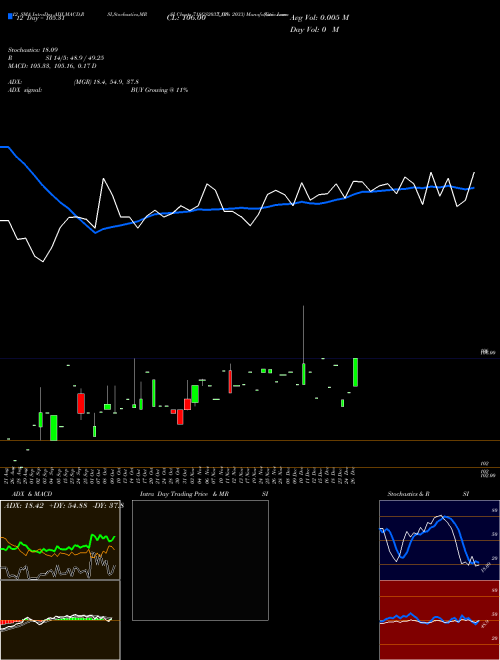
Task: Click the 'Stochastics: 18.09' reading
Action: 33,50
